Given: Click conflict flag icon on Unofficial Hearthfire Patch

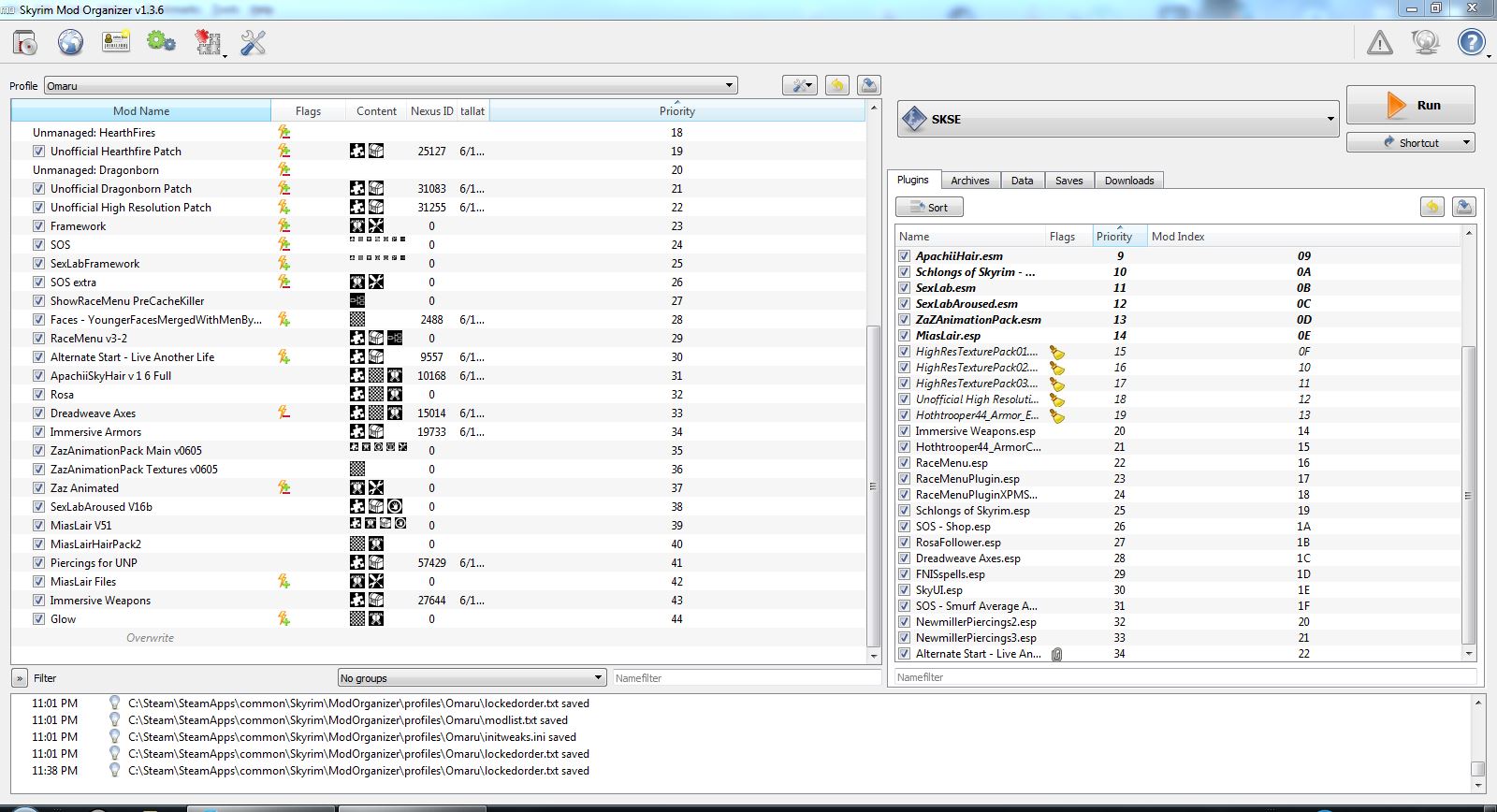Looking at the screenshot, I should 283,151.
